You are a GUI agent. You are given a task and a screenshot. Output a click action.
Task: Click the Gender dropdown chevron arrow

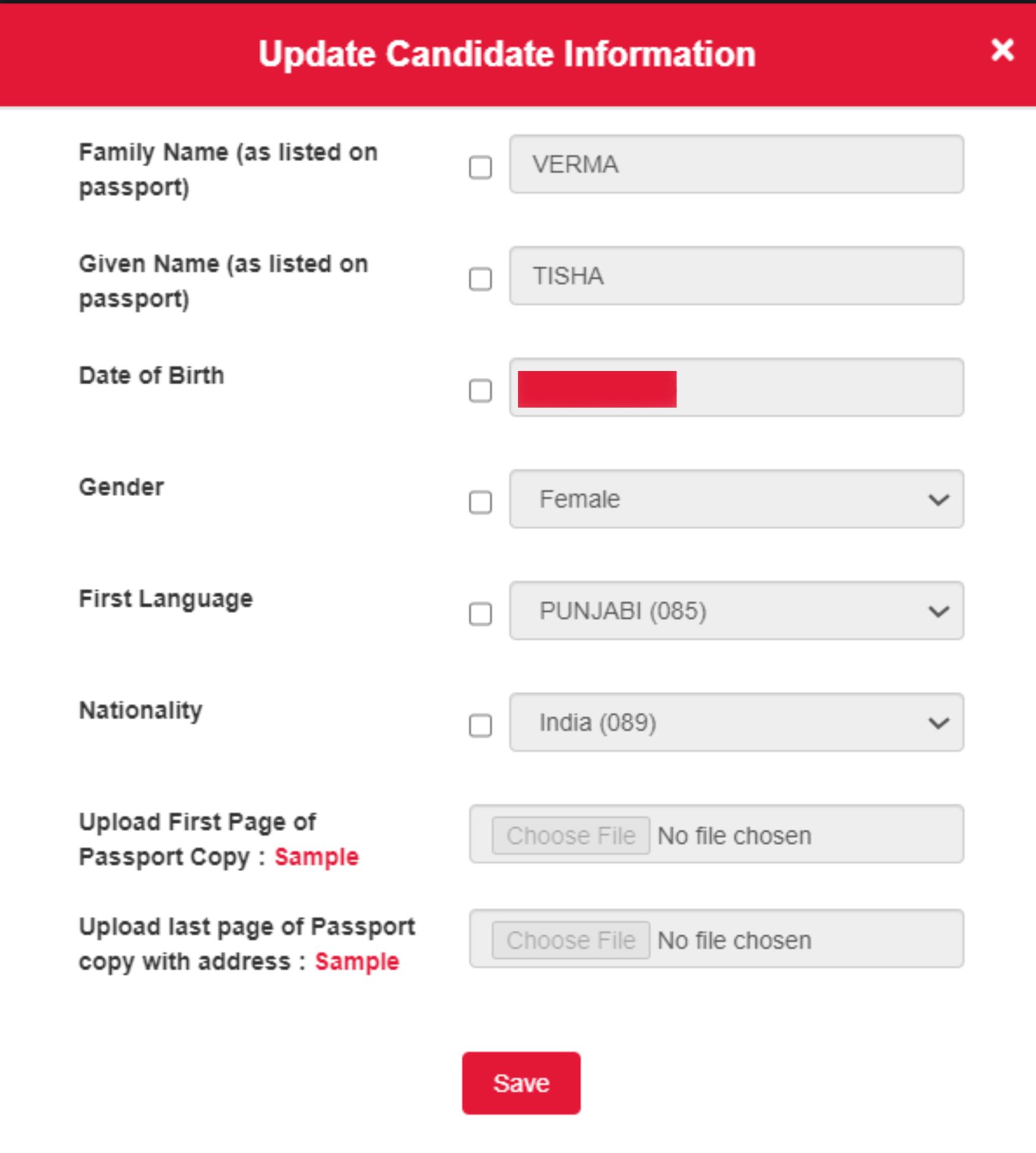[938, 500]
